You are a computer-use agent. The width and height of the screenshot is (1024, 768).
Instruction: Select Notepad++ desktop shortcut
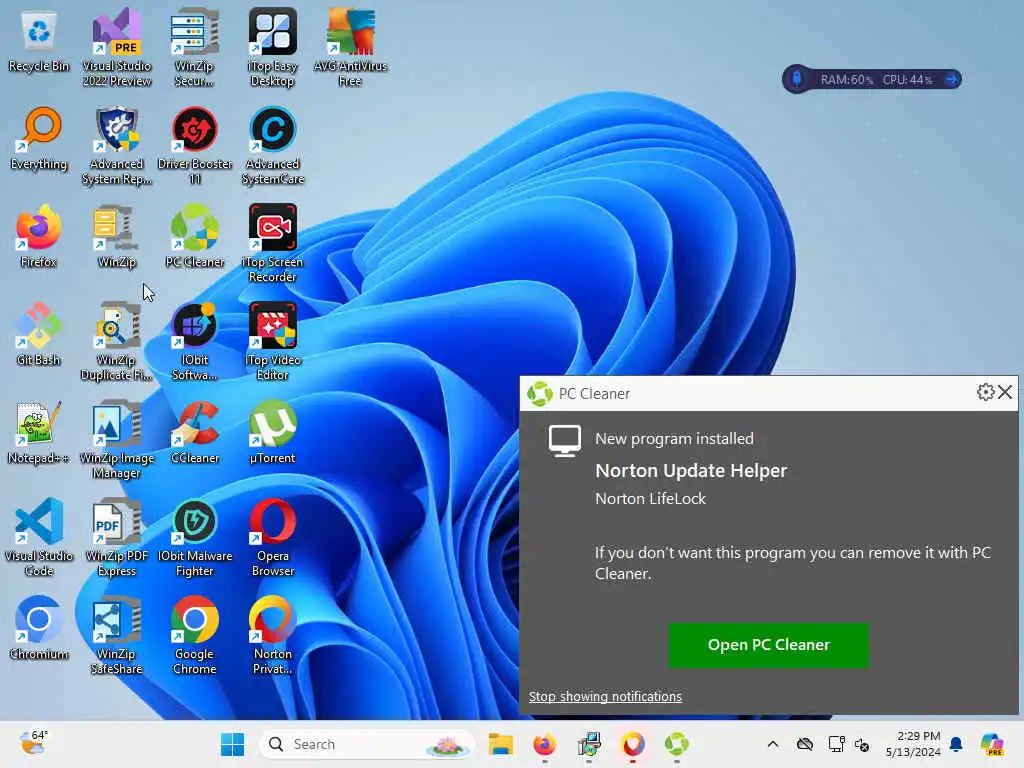click(39, 432)
